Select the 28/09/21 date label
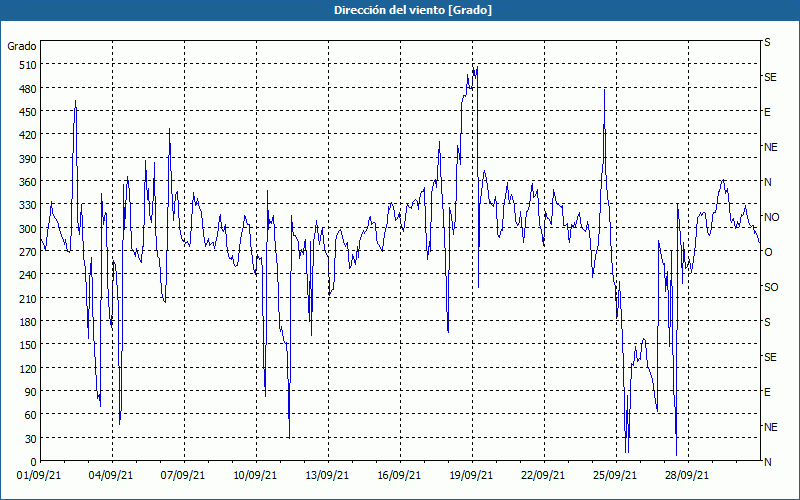 [687, 476]
